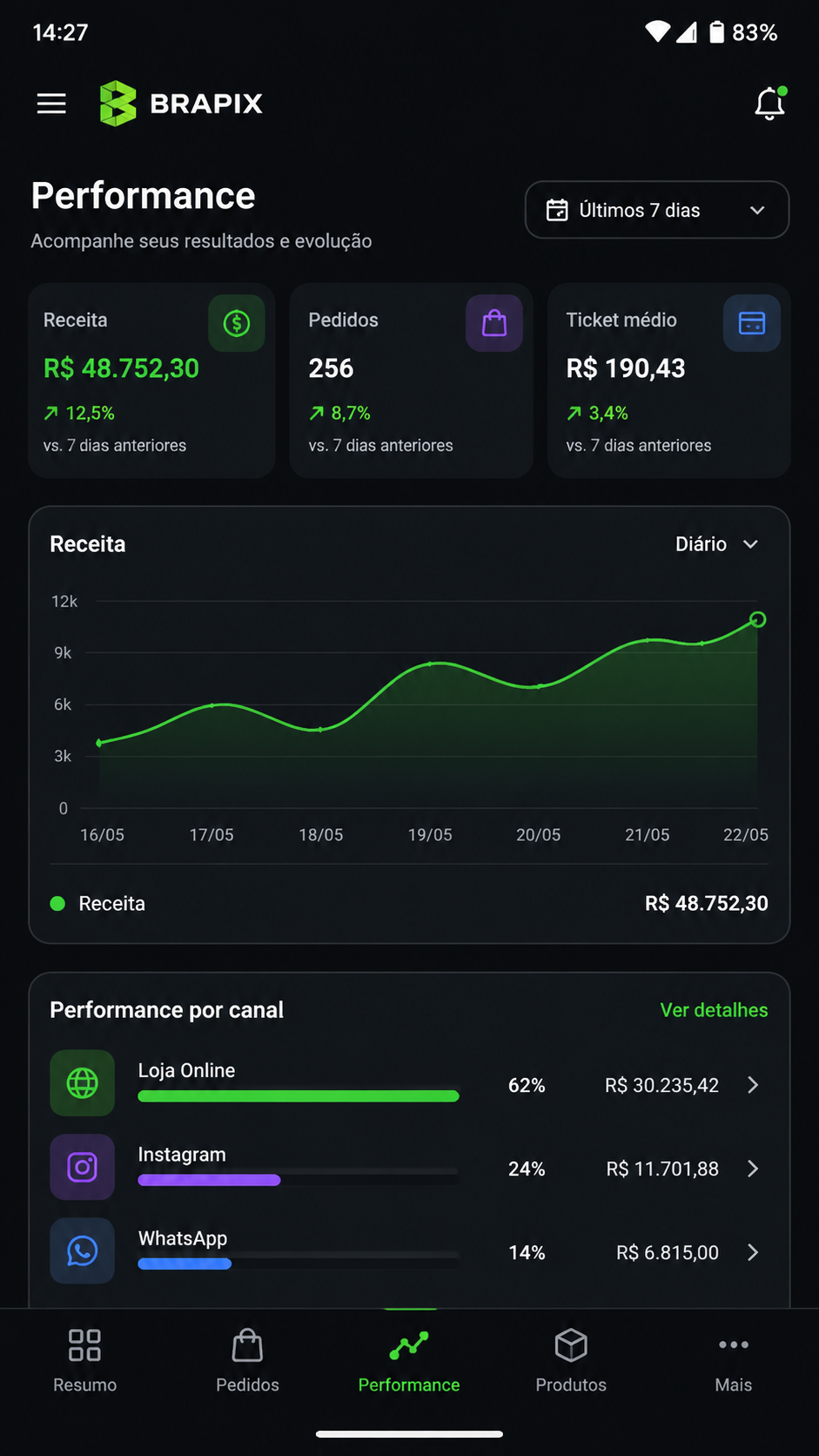The width and height of the screenshot is (819, 1456).
Task: Tap the Performance por canal heading
Action: (166, 1010)
